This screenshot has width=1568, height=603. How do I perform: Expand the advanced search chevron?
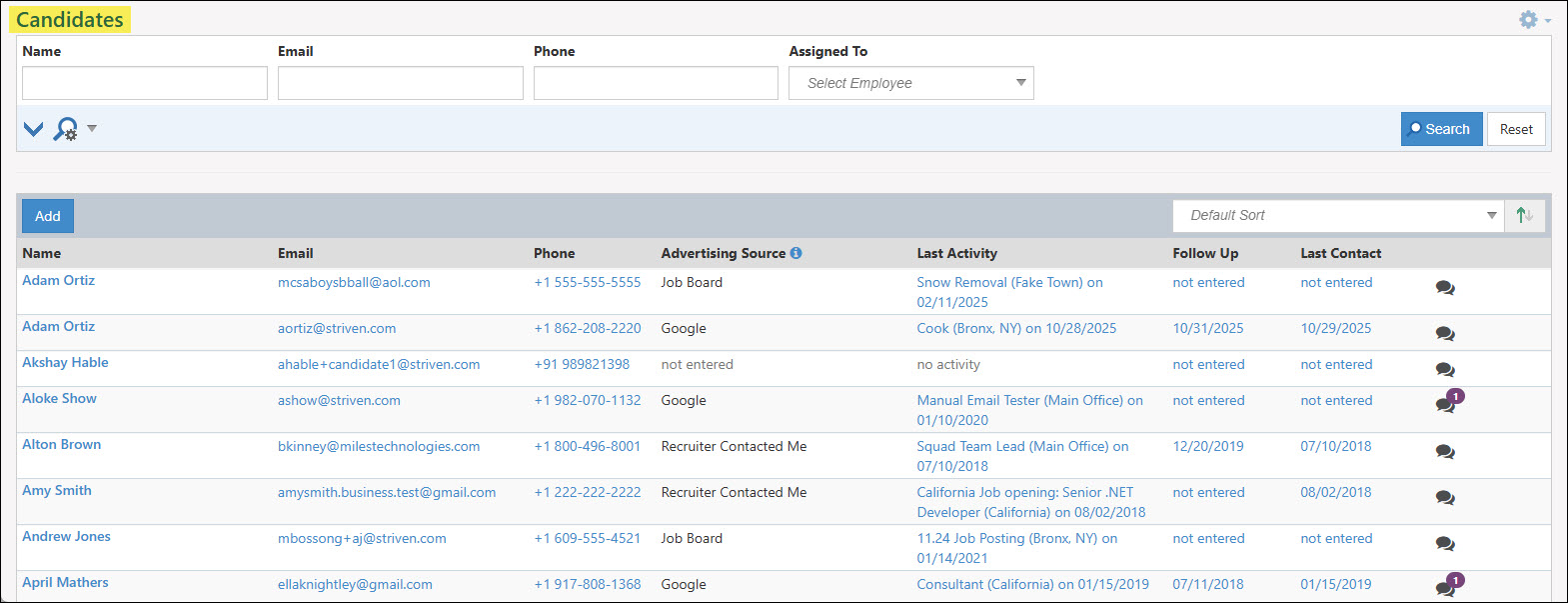[34, 129]
